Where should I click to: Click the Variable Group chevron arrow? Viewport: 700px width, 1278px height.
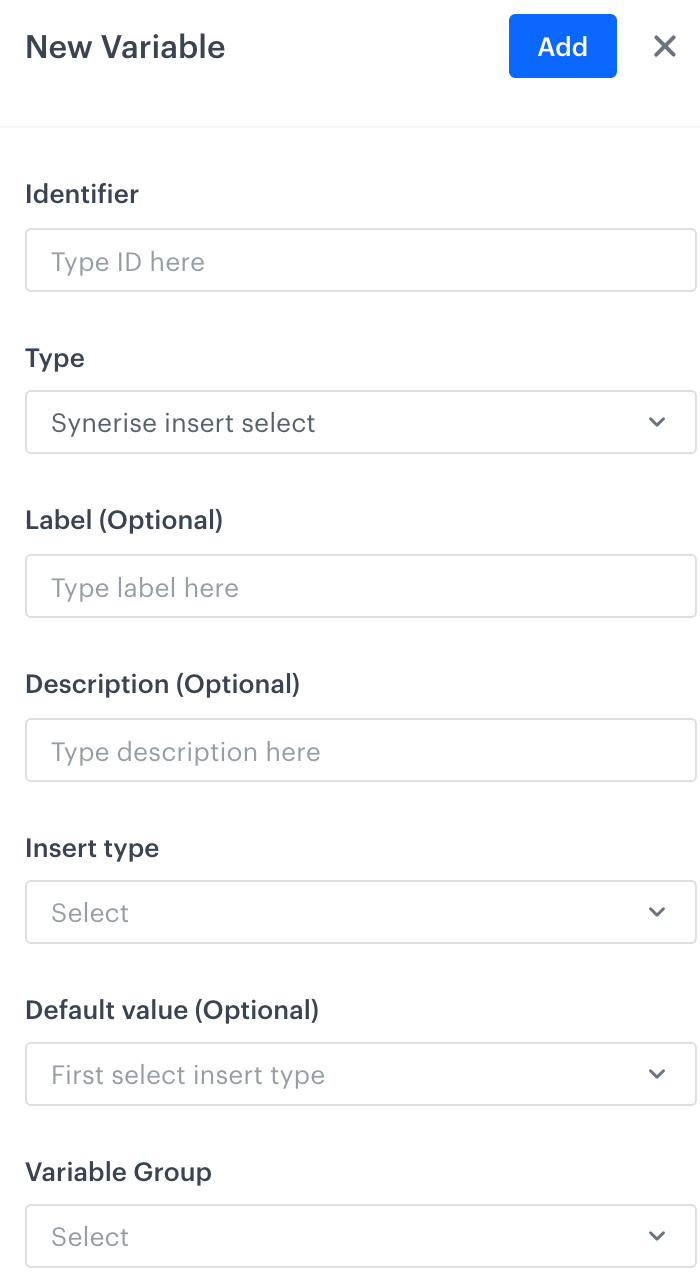pyautogui.click(x=657, y=1236)
